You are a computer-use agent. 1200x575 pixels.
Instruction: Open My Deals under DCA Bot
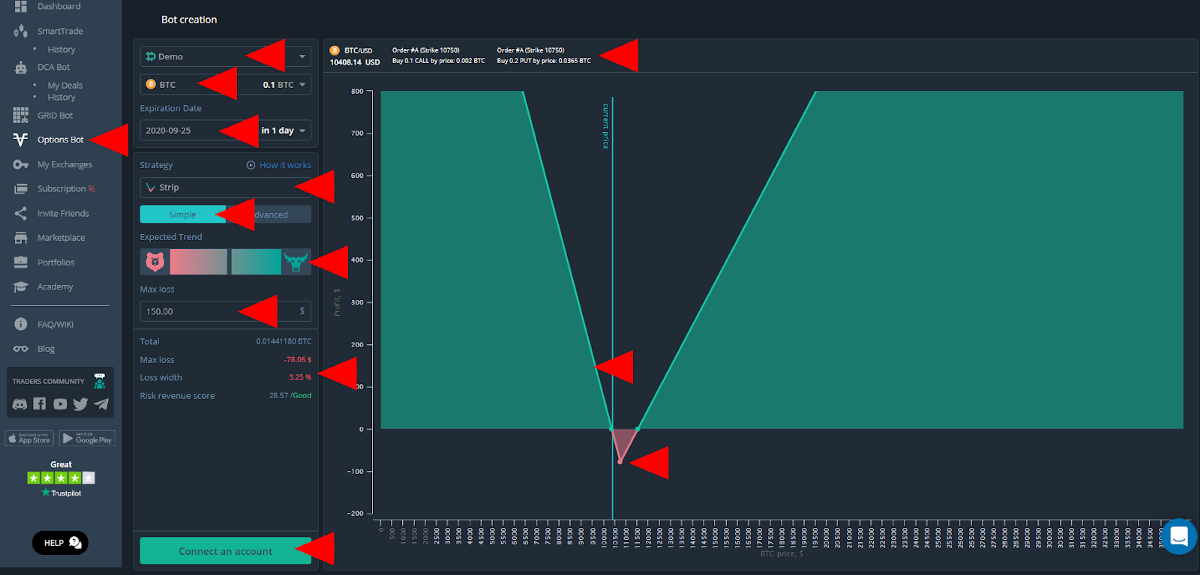click(65, 85)
